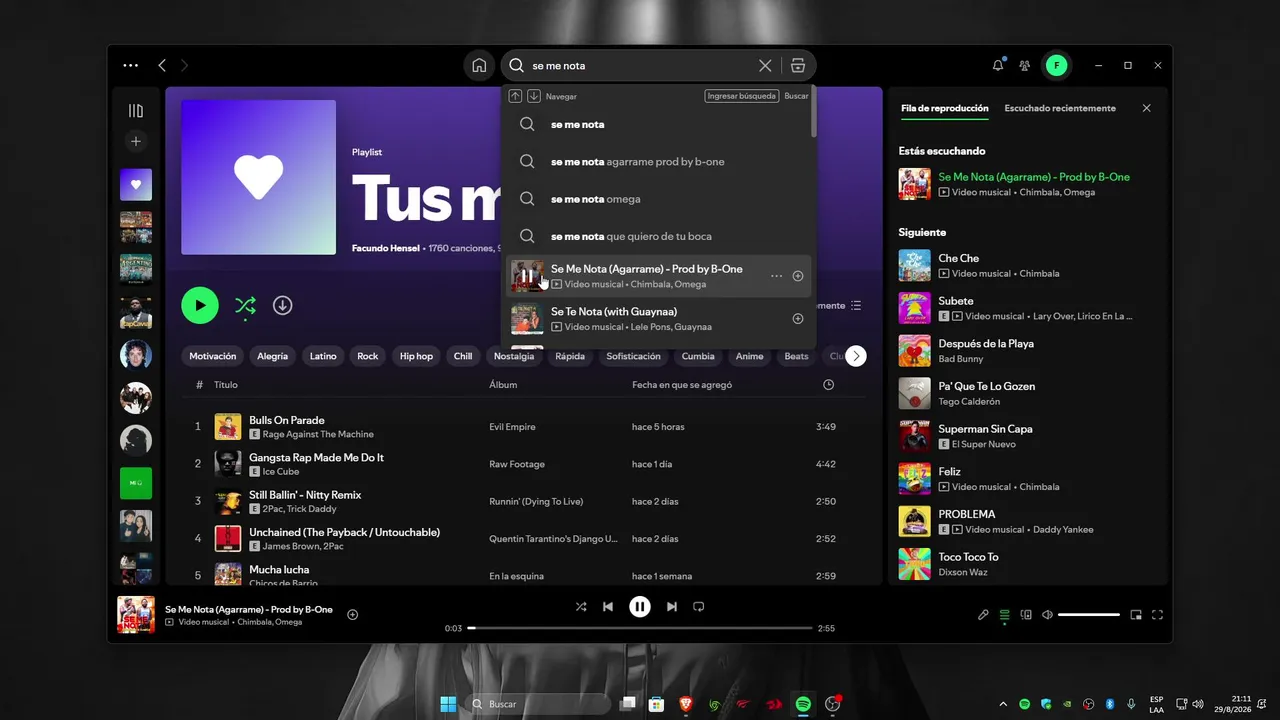Open the Friend Activity icon

tap(1025, 66)
